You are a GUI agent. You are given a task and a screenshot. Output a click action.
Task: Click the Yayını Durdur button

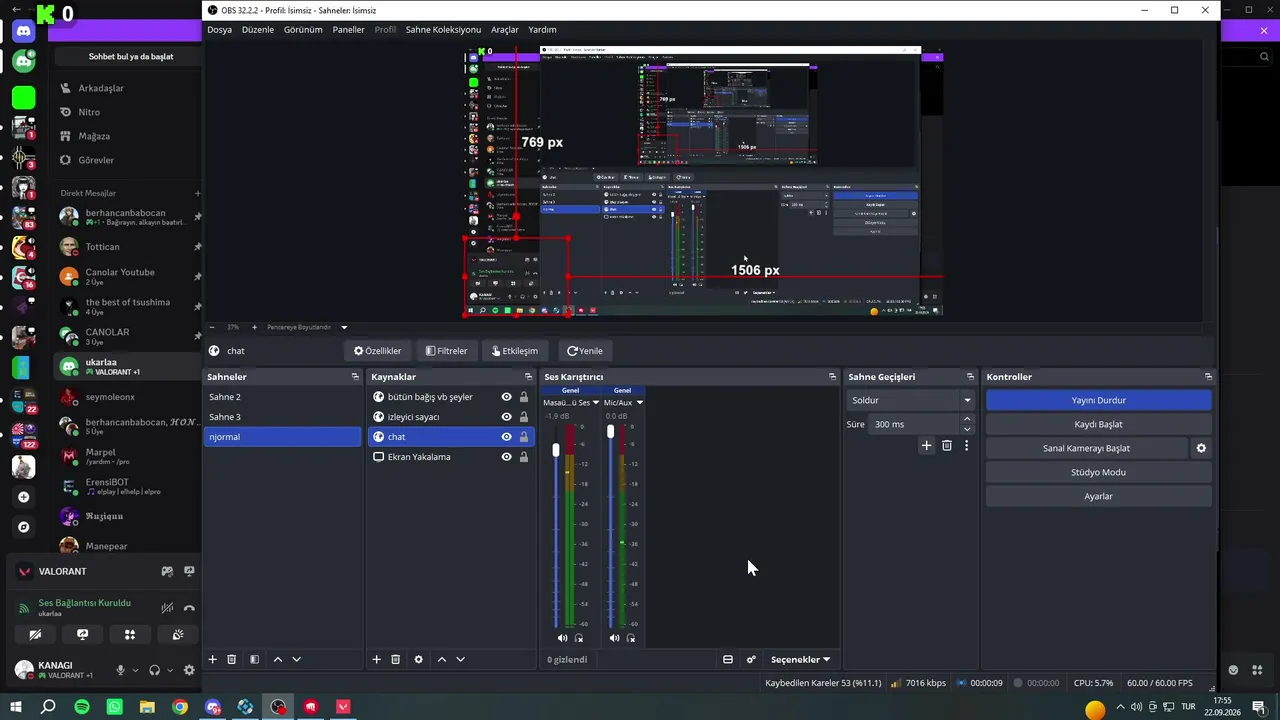[x=1098, y=400]
